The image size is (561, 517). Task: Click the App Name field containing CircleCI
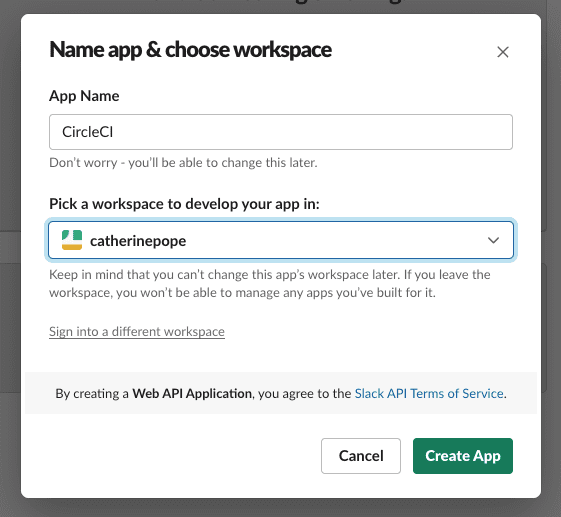pos(281,132)
